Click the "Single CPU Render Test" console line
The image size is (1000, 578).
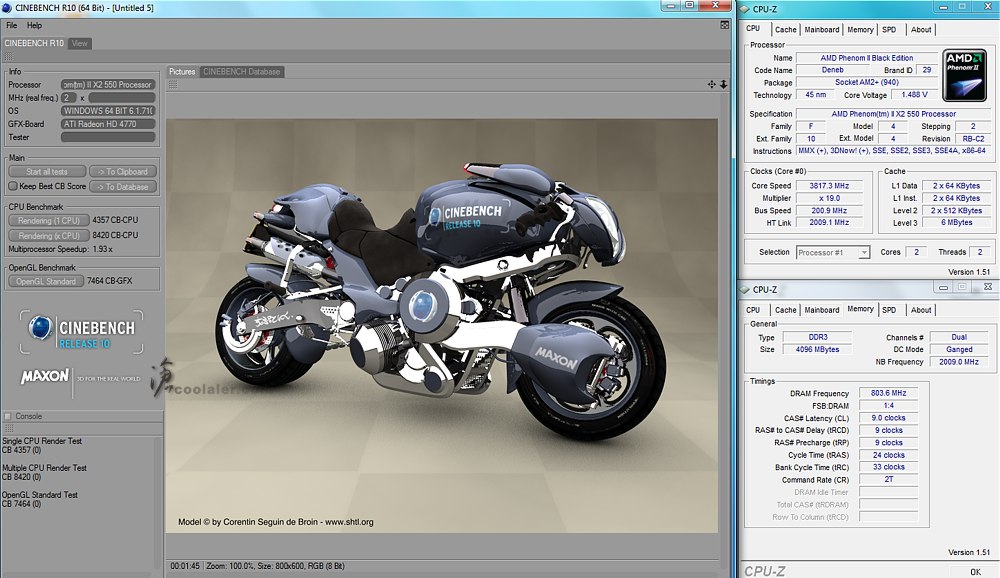[42, 441]
